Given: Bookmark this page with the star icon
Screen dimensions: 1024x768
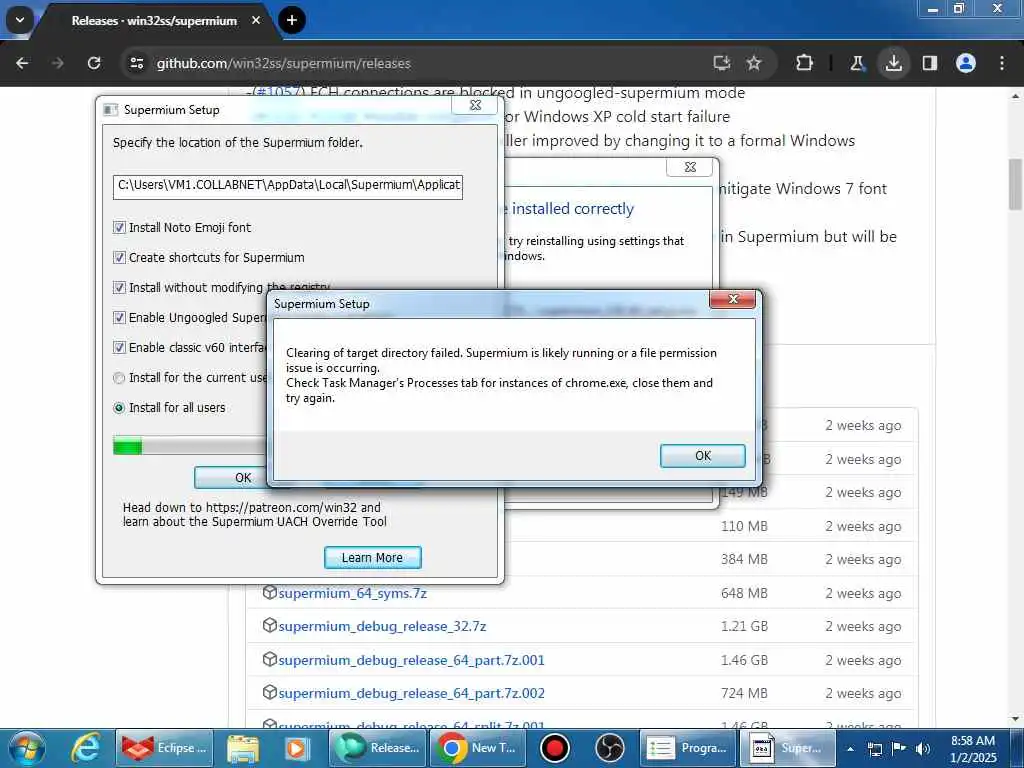Looking at the screenshot, I should 754,63.
